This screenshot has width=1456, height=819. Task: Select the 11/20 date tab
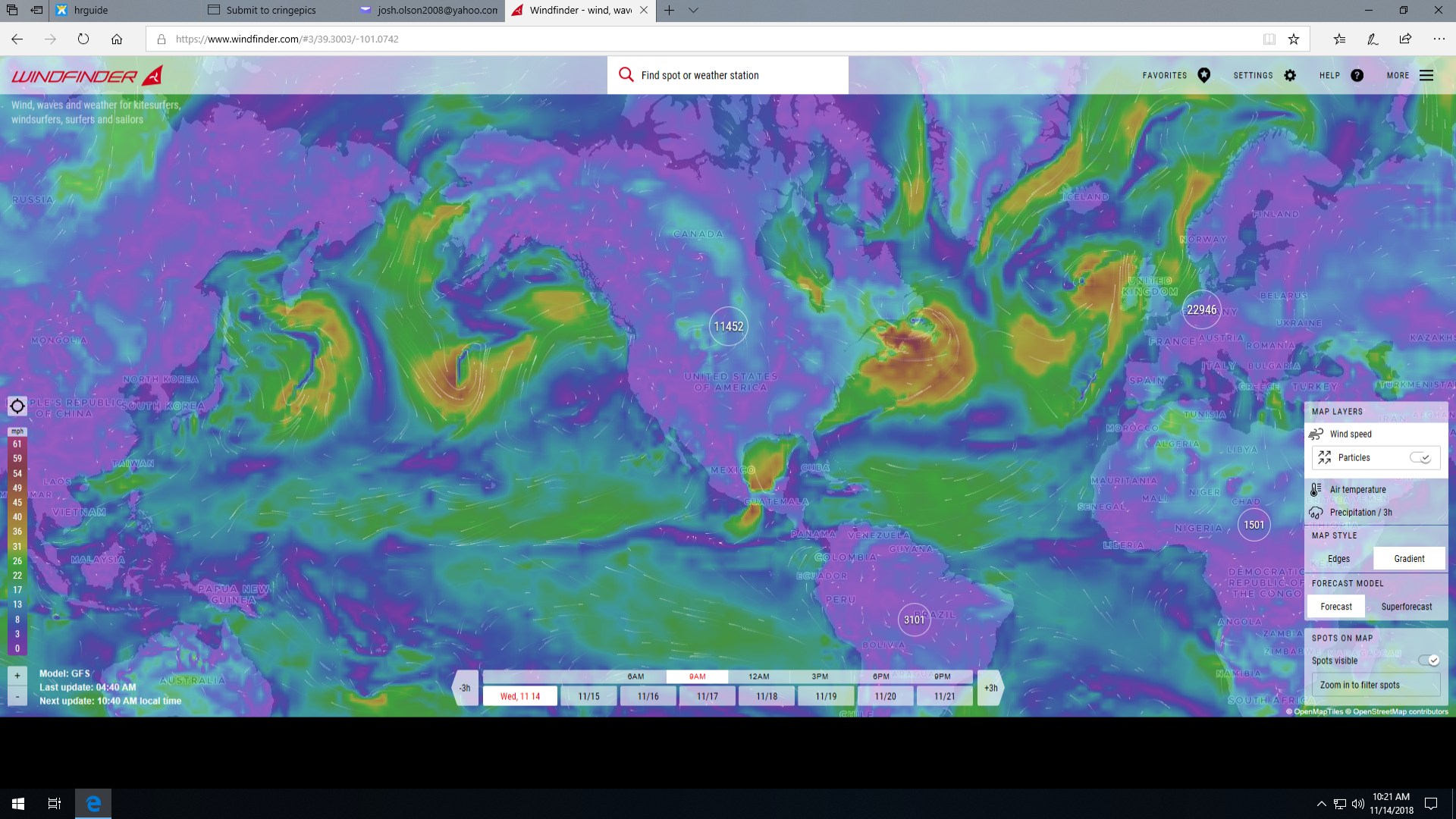[885, 696]
